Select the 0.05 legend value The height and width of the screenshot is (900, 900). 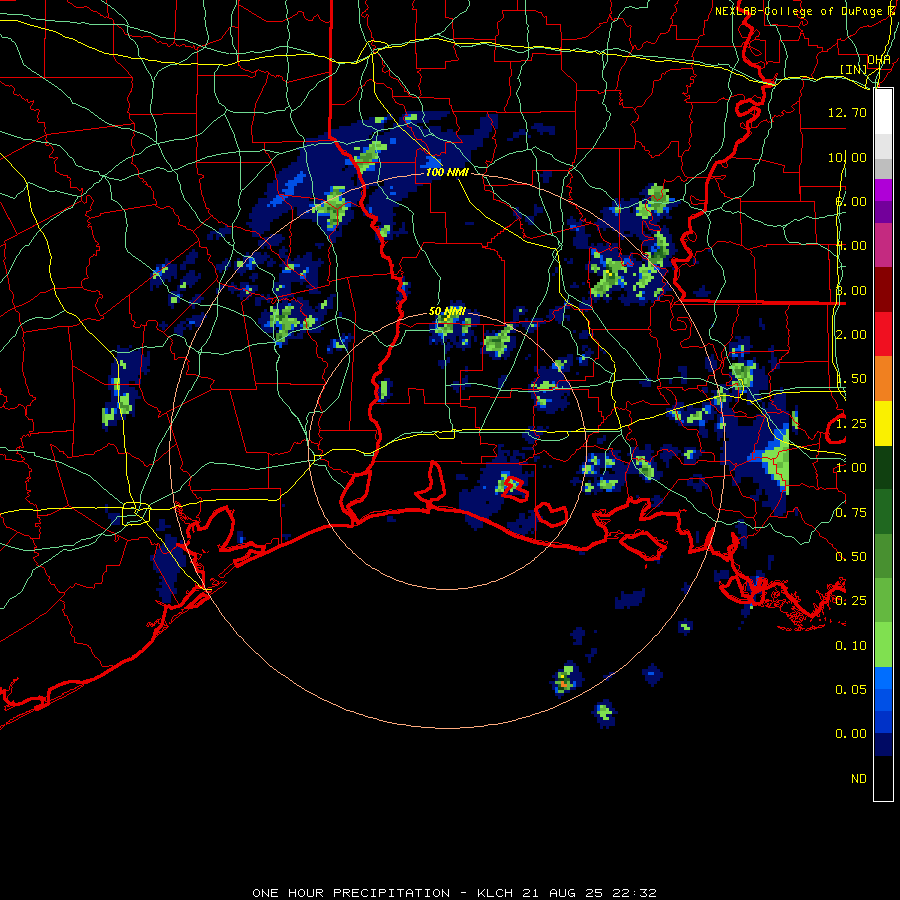tap(851, 689)
